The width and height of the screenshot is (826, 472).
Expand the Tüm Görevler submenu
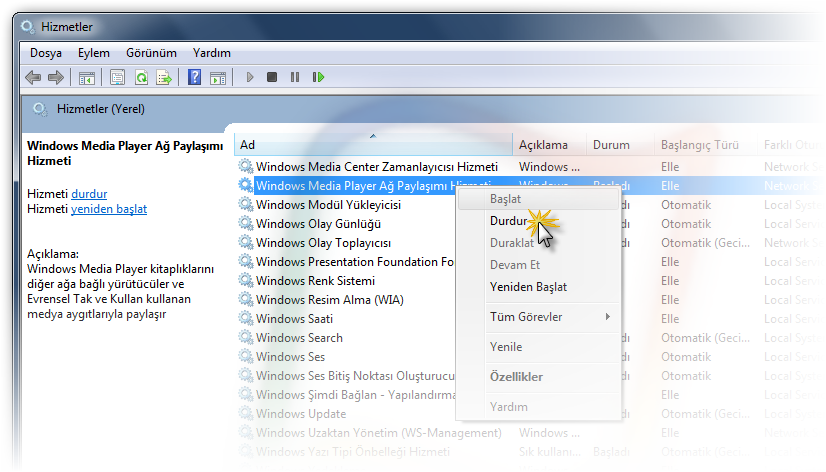[x=538, y=317]
